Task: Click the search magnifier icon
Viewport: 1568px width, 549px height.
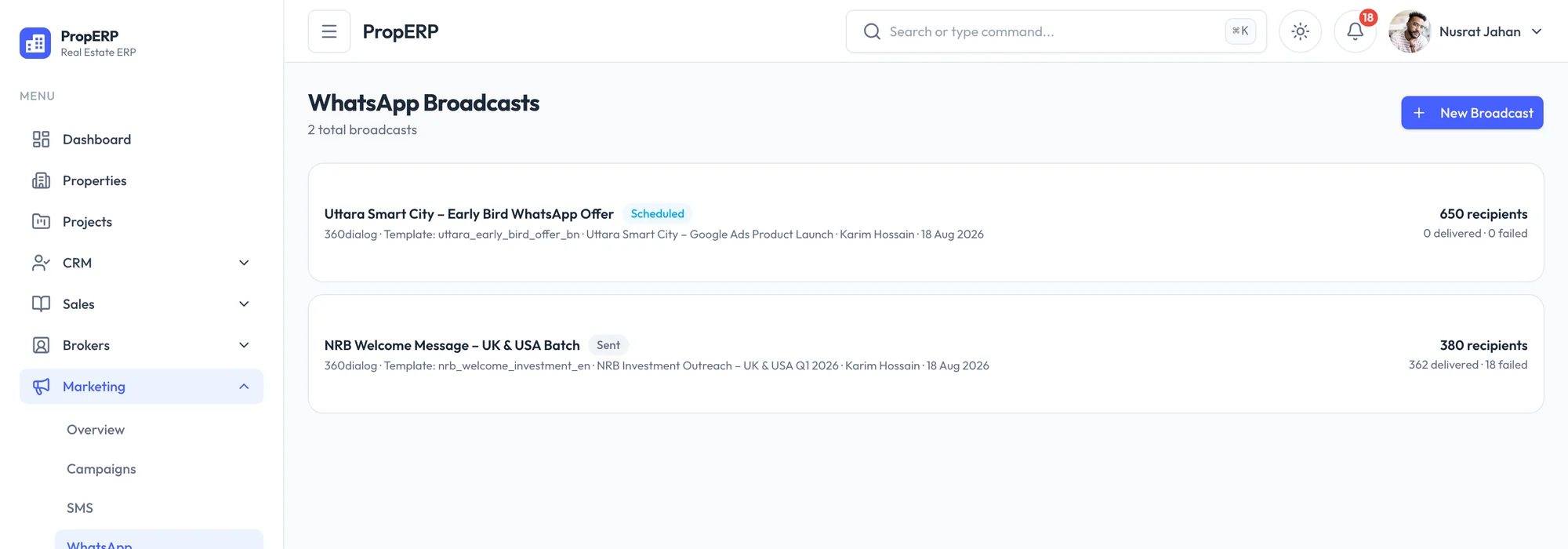Action: pos(872,31)
